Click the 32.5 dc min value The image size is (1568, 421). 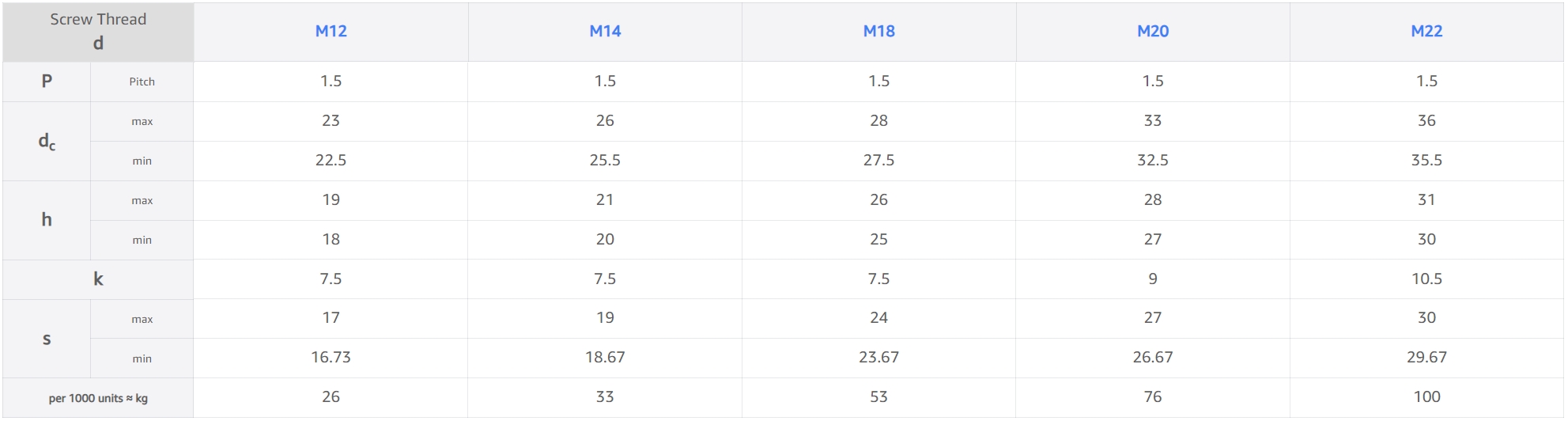pyautogui.click(x=1153, y=161)
